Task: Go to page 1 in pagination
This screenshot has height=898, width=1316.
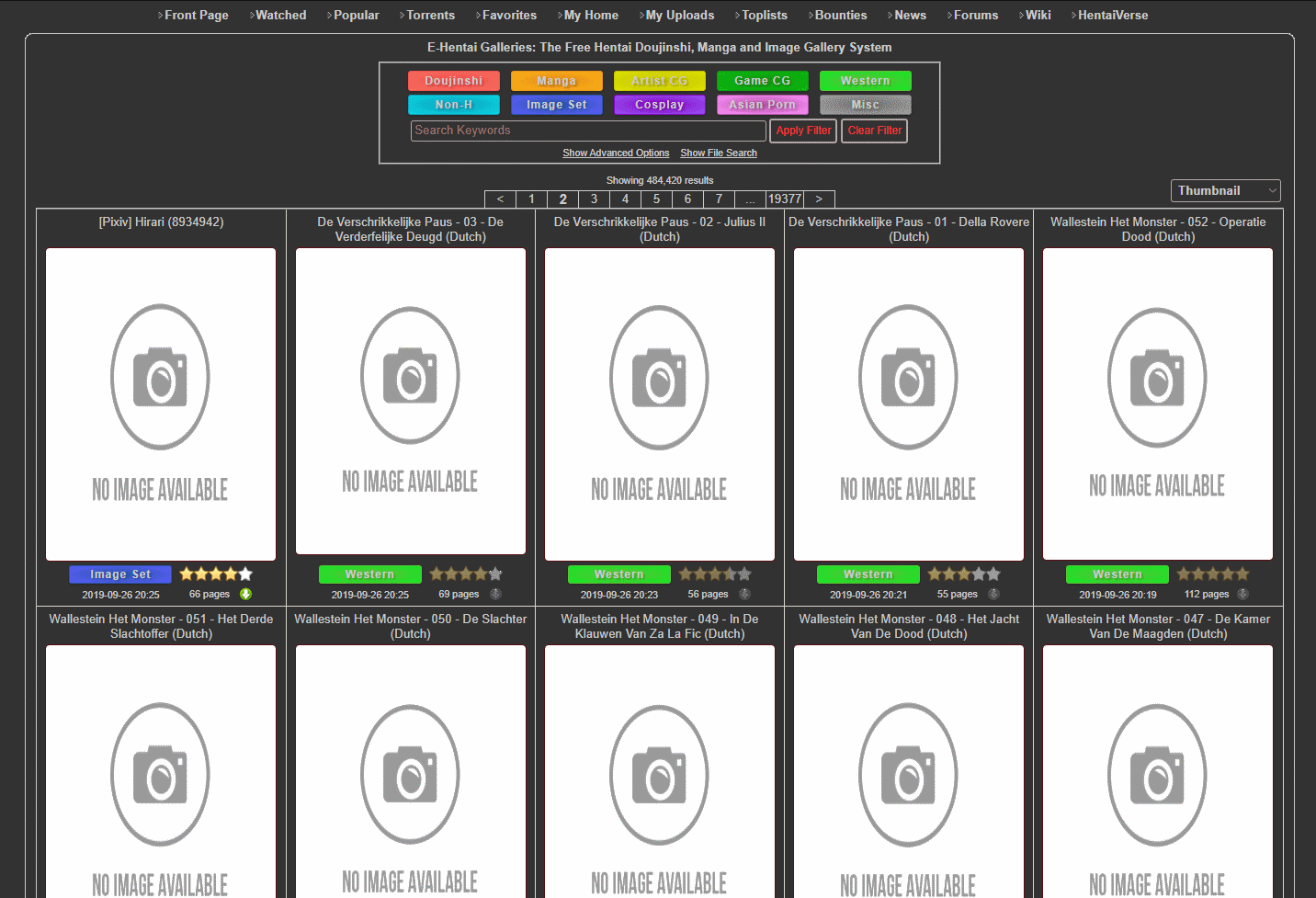Action: pos(531,199)
